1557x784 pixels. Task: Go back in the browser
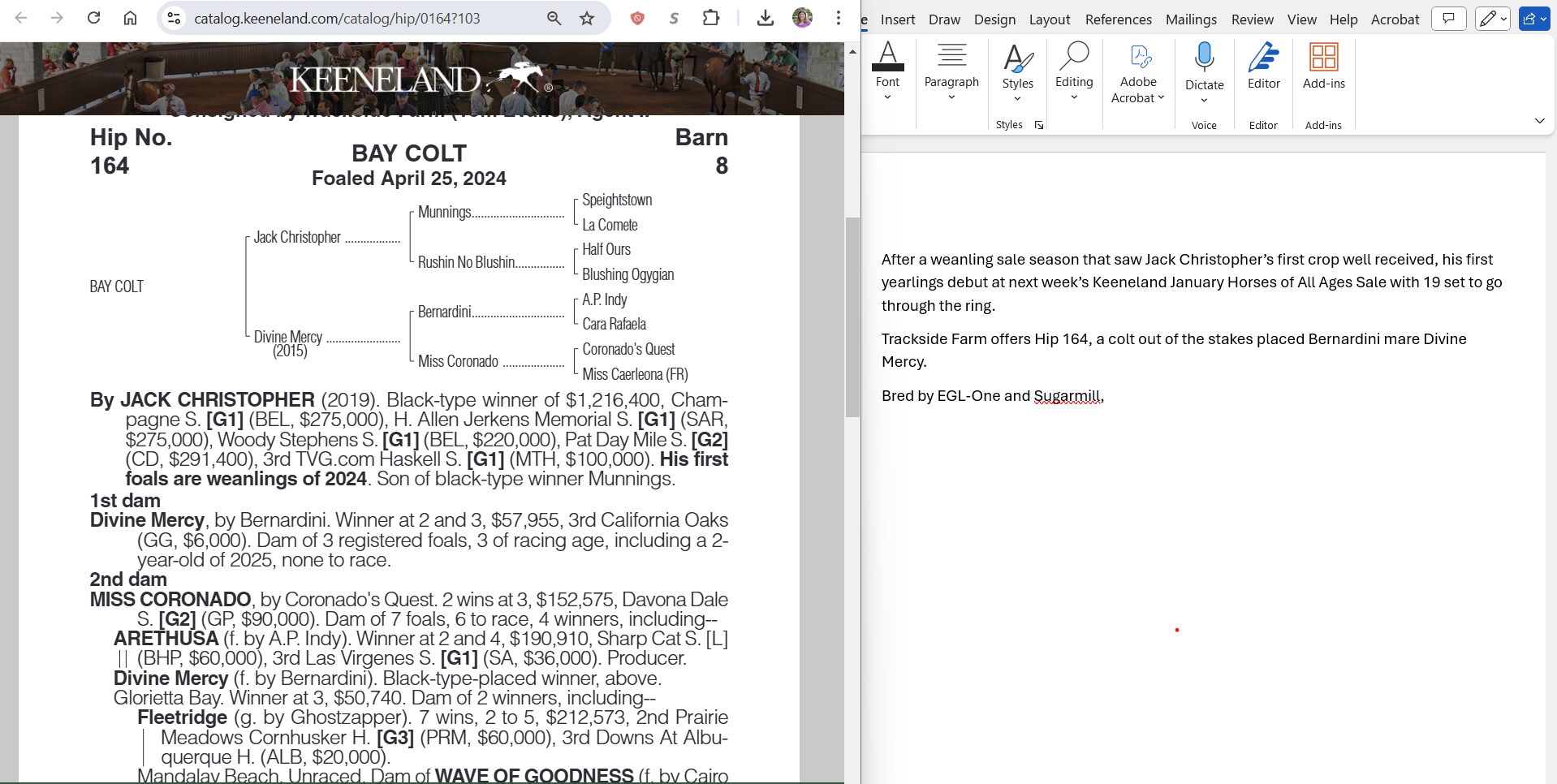tap(21, 18)
